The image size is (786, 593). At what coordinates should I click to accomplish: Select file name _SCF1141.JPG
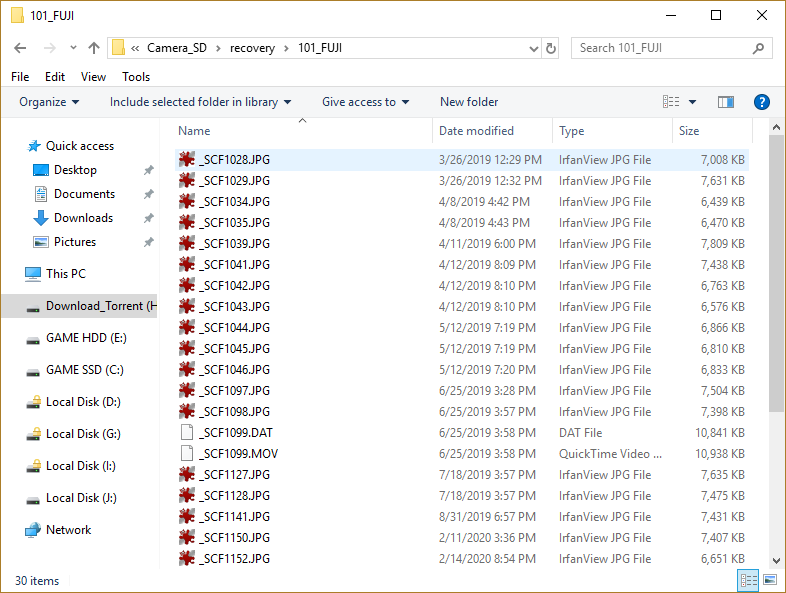(x=235, y=517)
